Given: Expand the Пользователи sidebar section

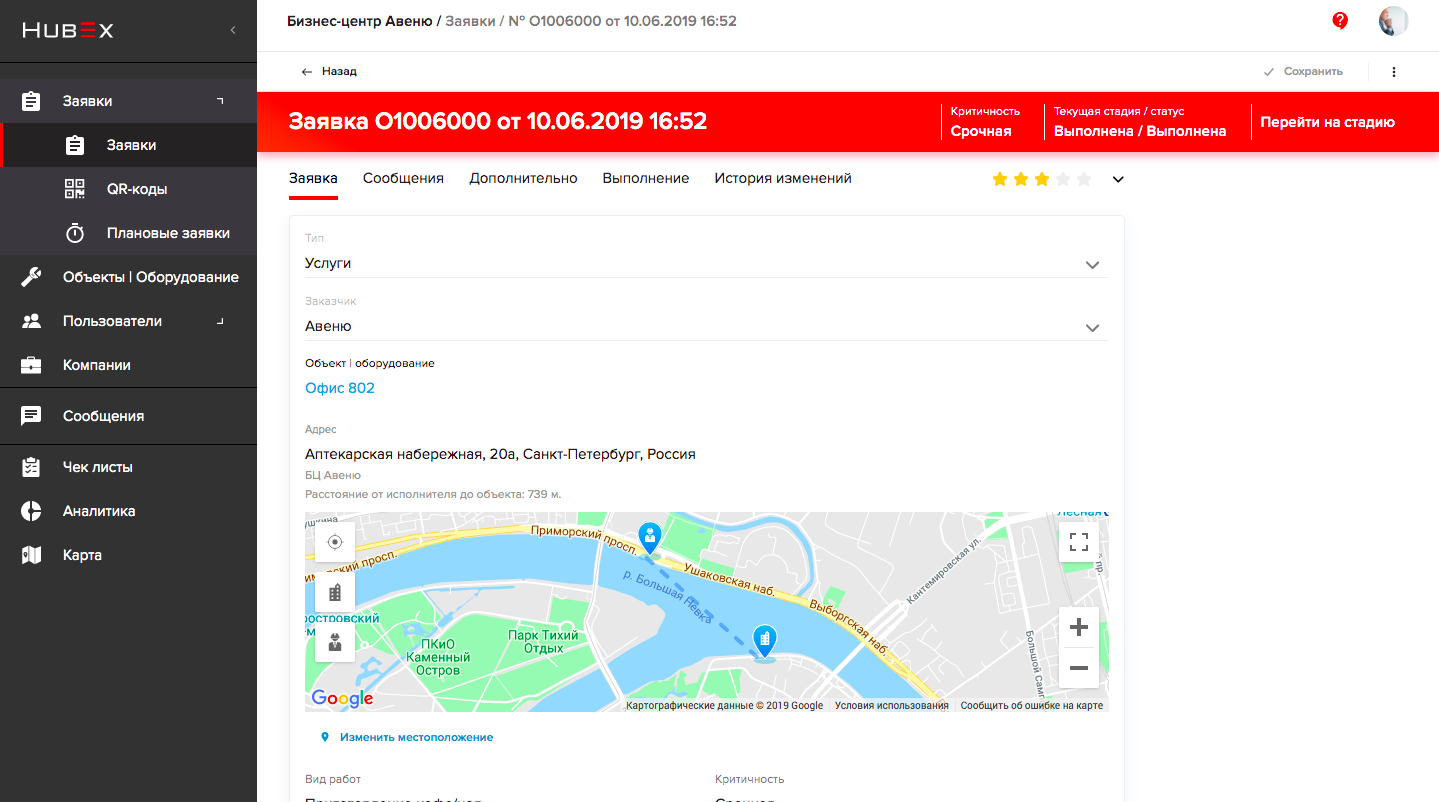Looking at the screenshot, I should [220, 321].
